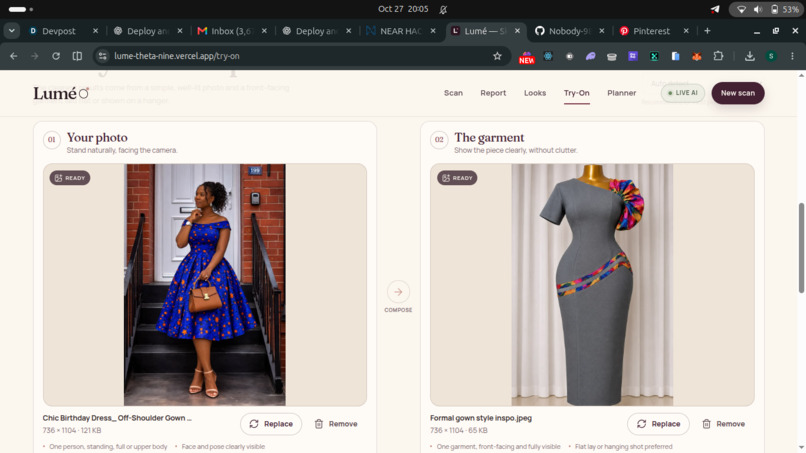
Task: Open the Scan nav item
Action: pyautogui.click(x=453, y=93)
